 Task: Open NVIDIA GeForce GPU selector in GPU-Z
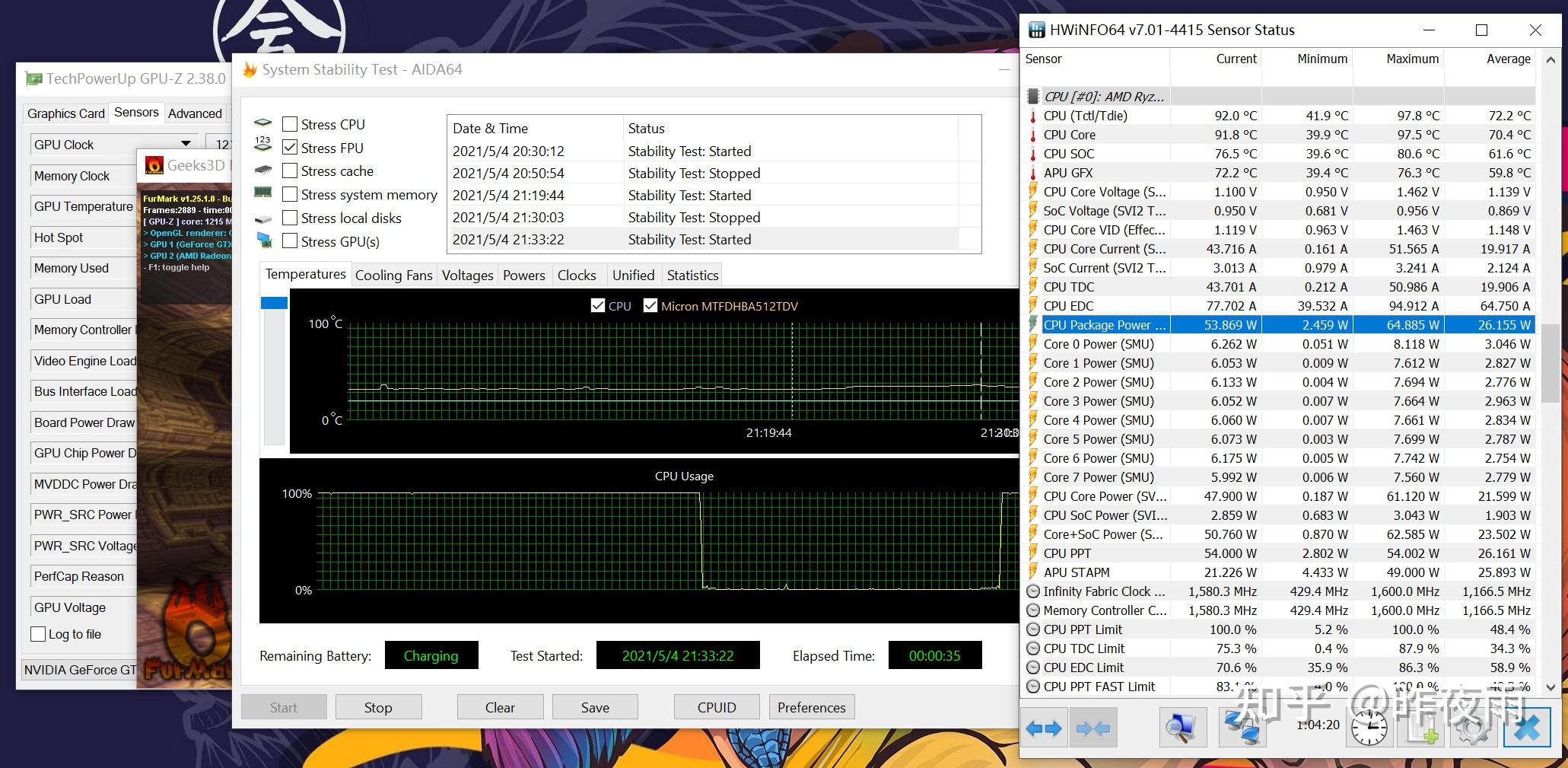coord(80,670)
